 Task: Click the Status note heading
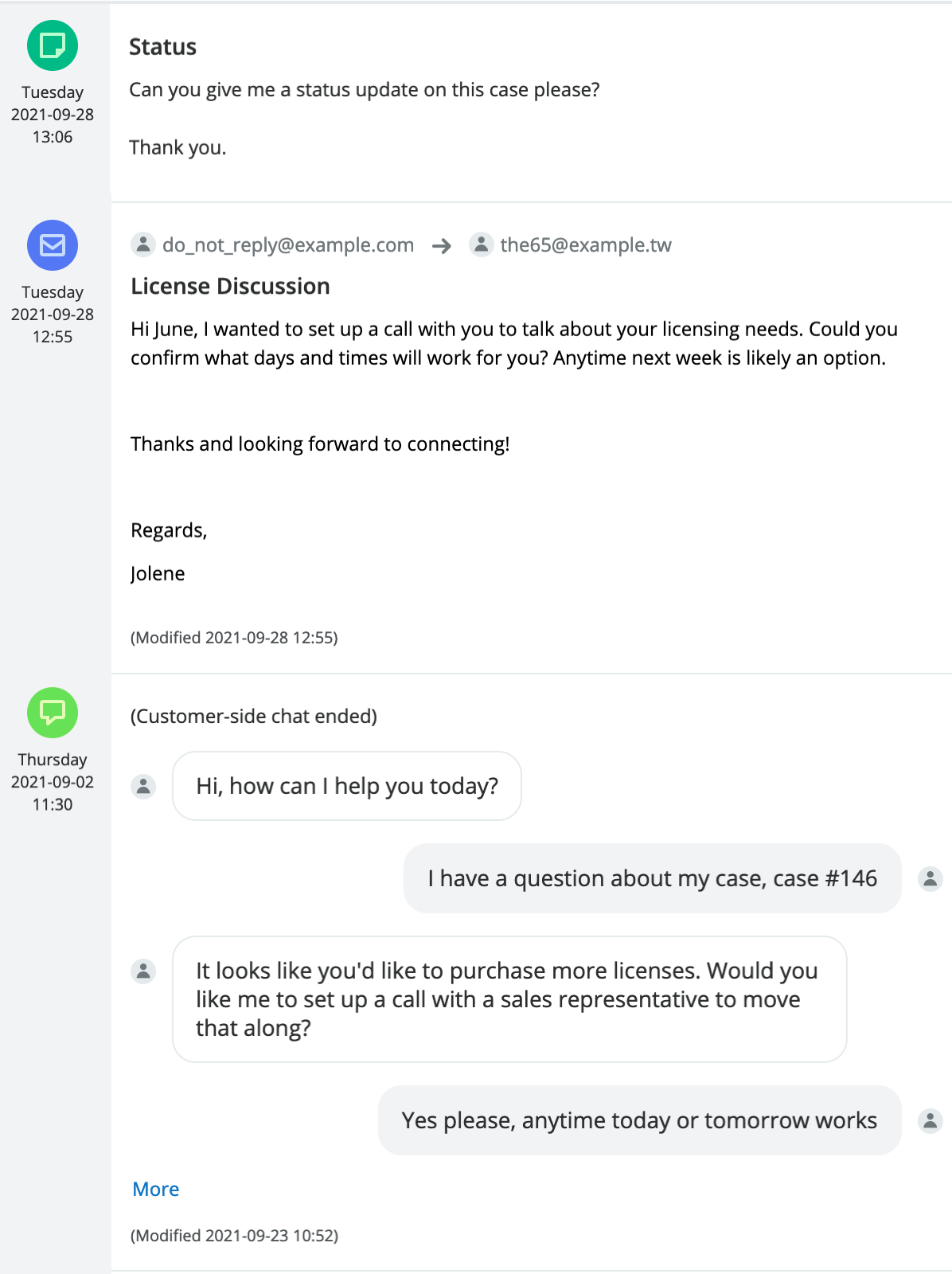coord(162,47)
